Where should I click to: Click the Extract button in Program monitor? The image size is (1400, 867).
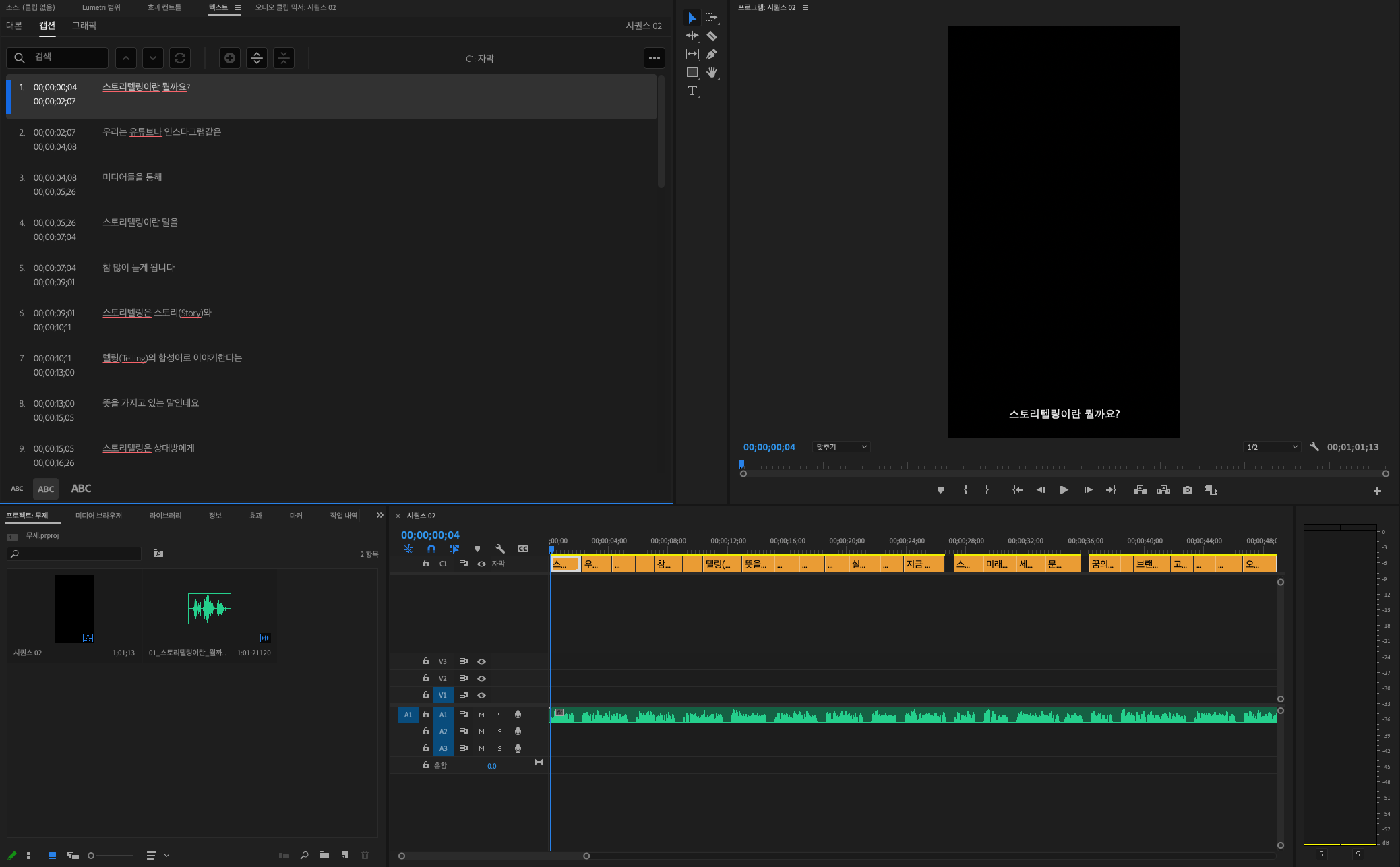(1163, 490)
